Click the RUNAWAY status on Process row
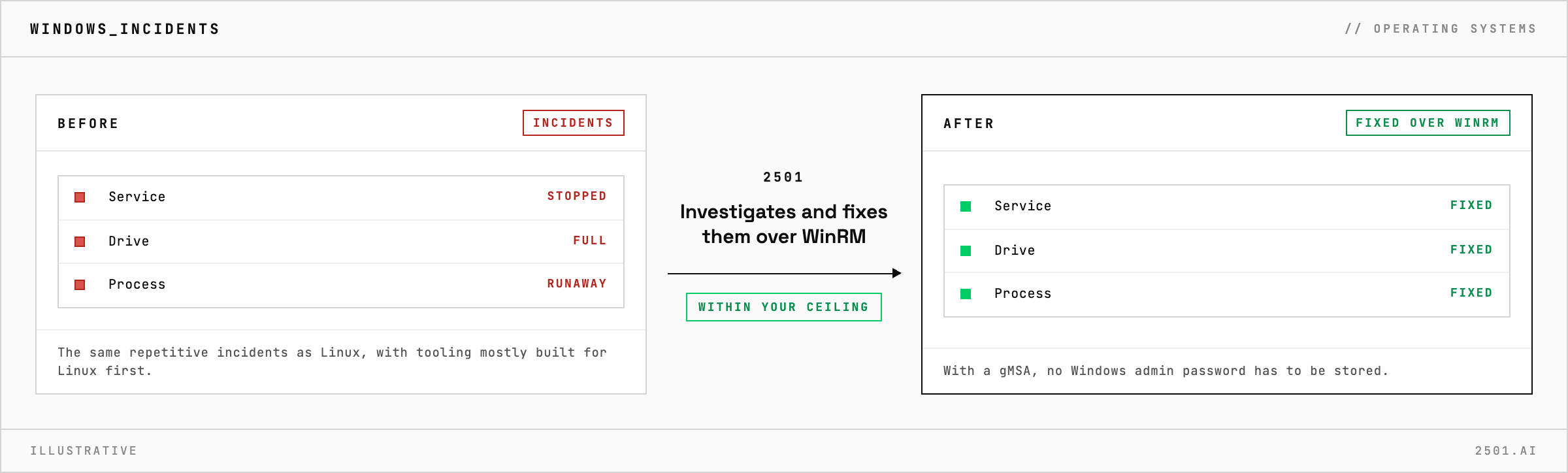1568x473 pixels. 577,284
